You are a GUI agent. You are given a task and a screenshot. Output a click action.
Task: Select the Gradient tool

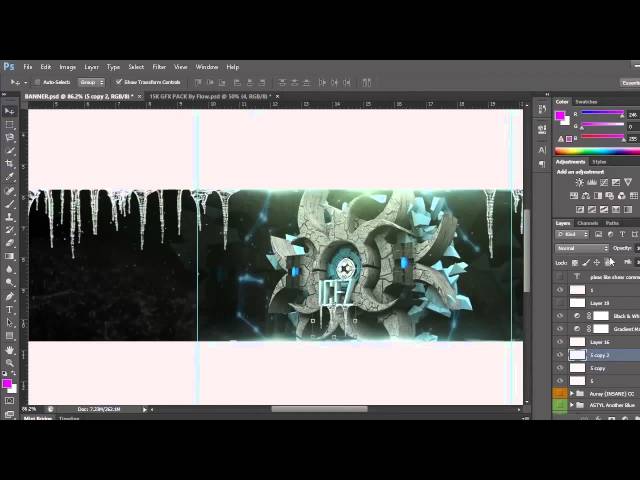(9, 256)
